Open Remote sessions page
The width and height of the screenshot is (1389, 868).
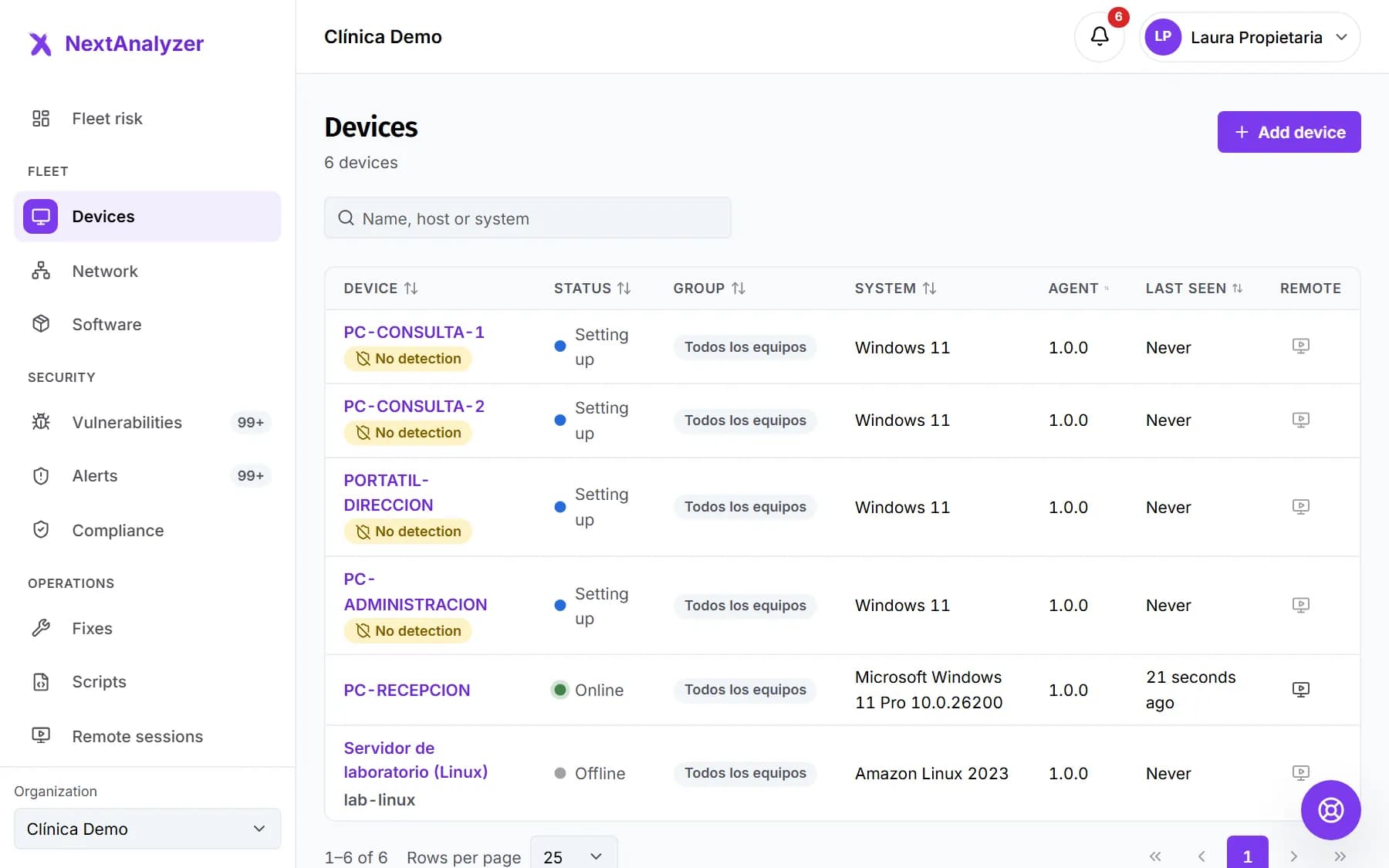147,736
